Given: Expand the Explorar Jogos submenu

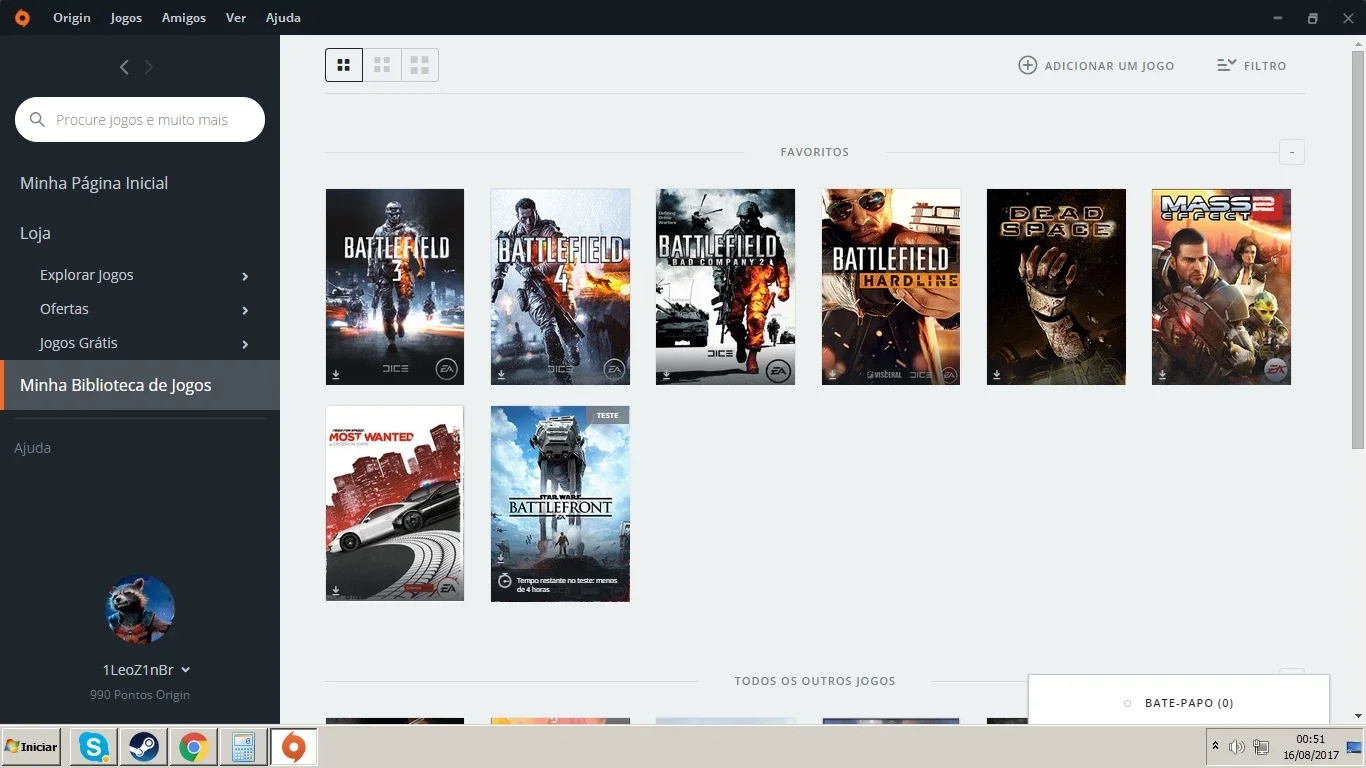Looking at the screenshot, I should (x=245, y=276).
